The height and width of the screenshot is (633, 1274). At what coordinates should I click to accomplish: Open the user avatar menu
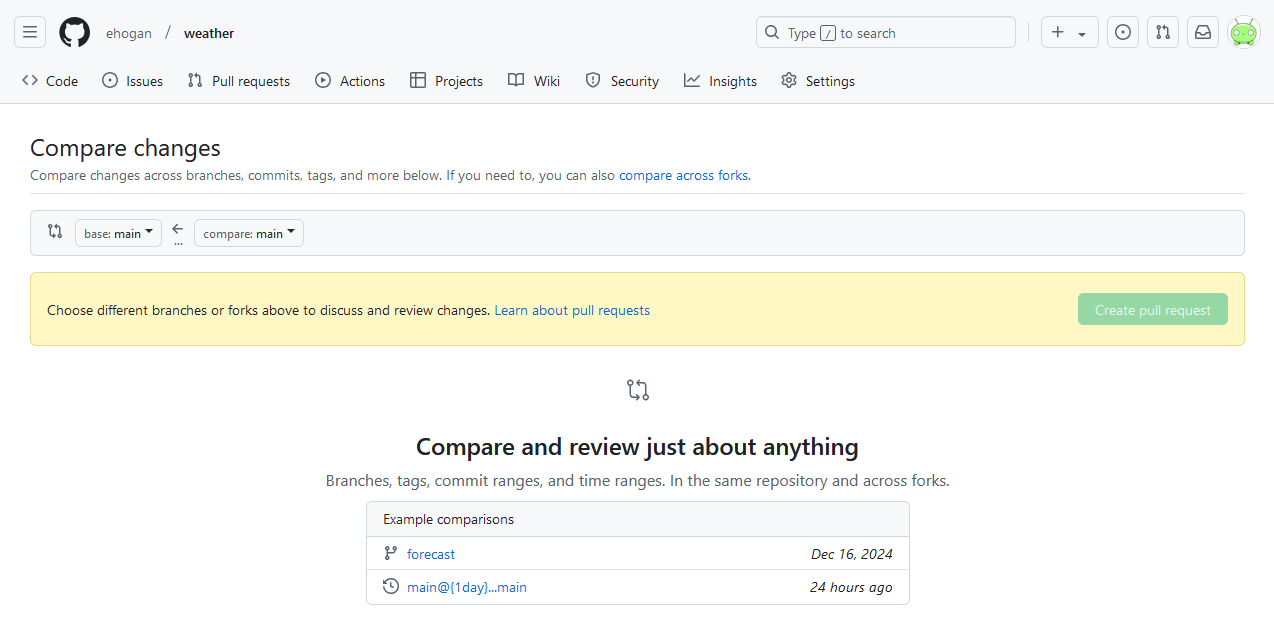(1243, 32)
